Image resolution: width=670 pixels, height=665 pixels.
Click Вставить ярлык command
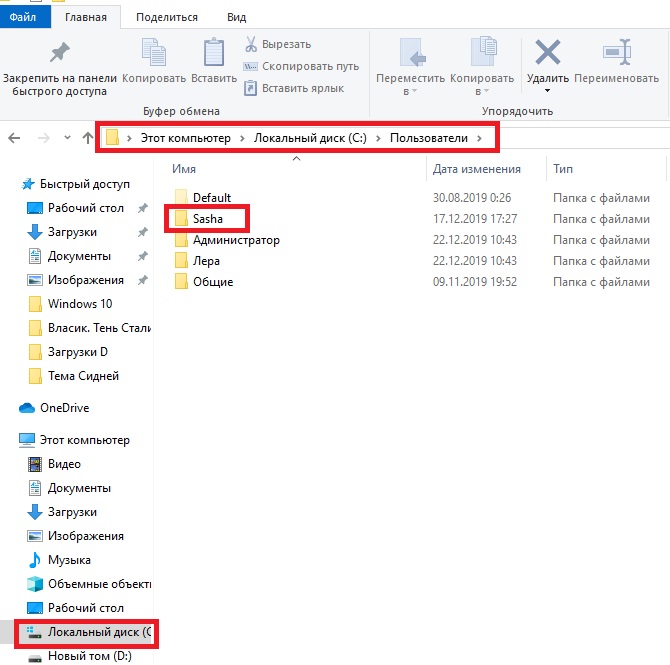(294, 88)
